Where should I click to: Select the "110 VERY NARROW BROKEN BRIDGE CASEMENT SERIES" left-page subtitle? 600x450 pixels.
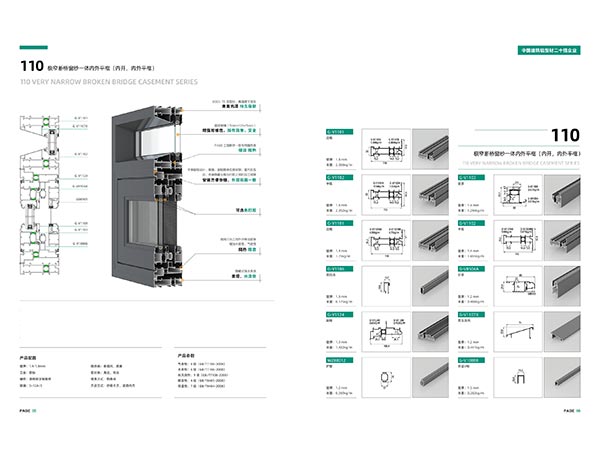coord(109,82)
